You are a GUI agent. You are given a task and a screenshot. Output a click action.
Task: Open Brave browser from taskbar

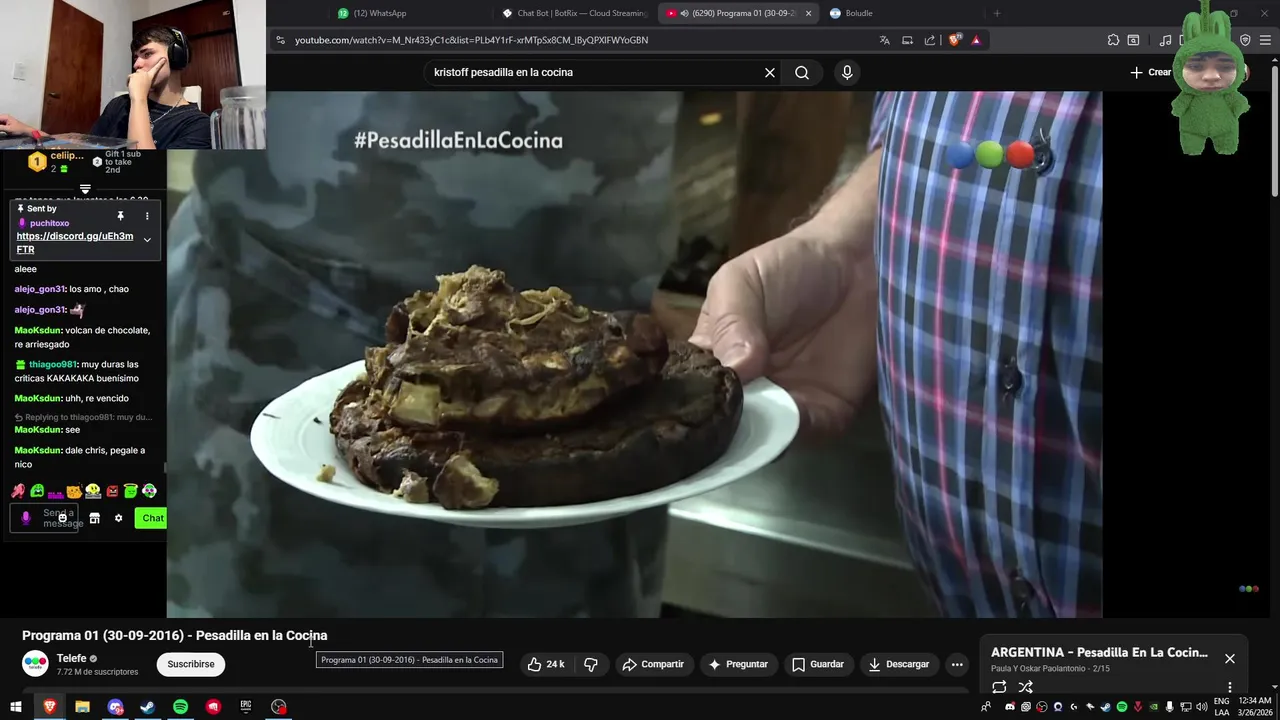click(49, 707)
